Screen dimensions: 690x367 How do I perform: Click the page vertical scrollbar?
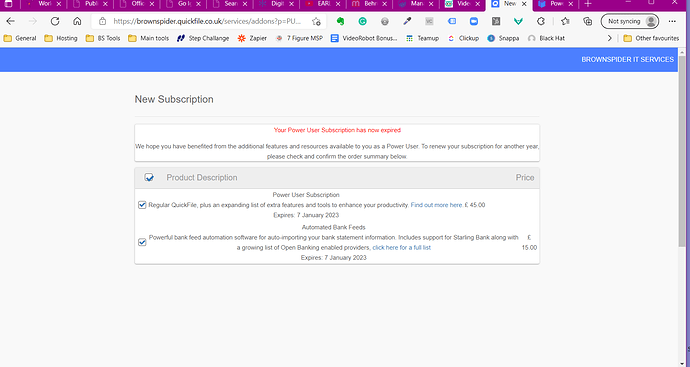tap(682, 207)
